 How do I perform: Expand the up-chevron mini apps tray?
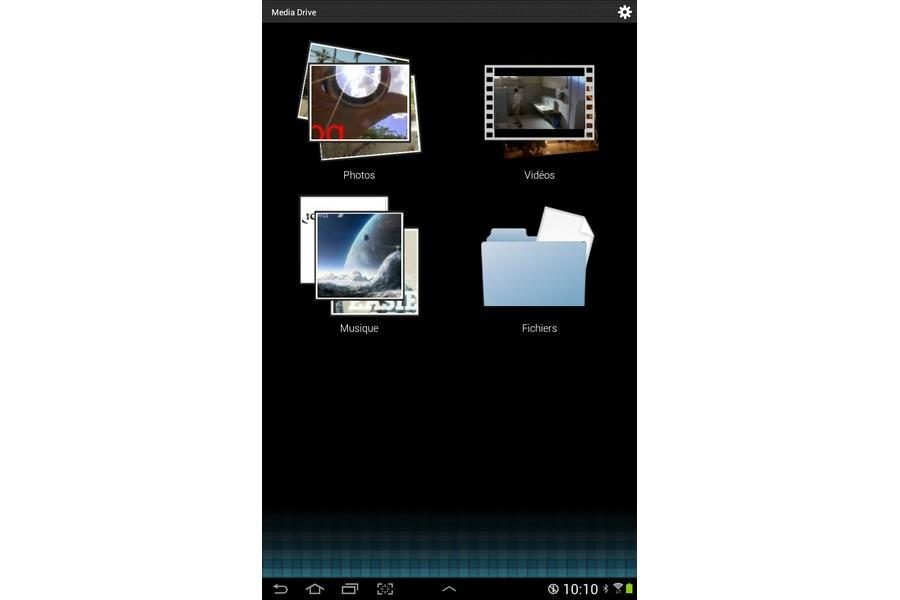click(449, 589)
